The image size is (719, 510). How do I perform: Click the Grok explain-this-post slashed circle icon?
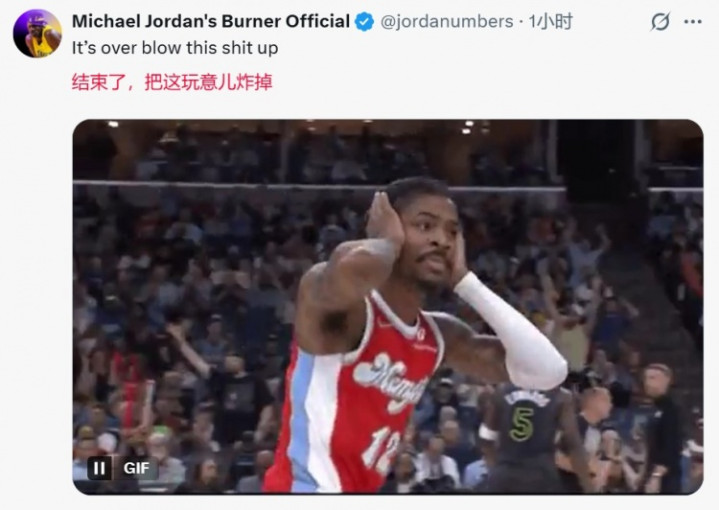tap(660, 22)
